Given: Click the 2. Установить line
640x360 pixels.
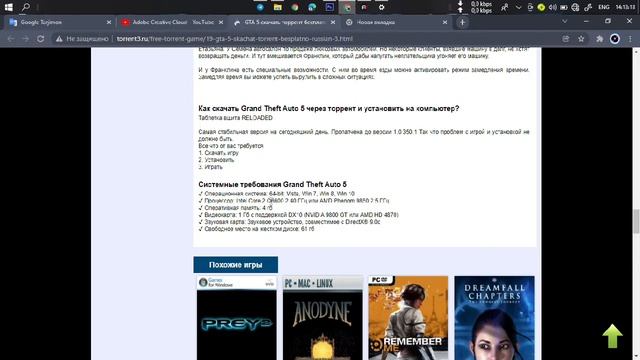Looking at the screenshot, I should tap(216, 160).
